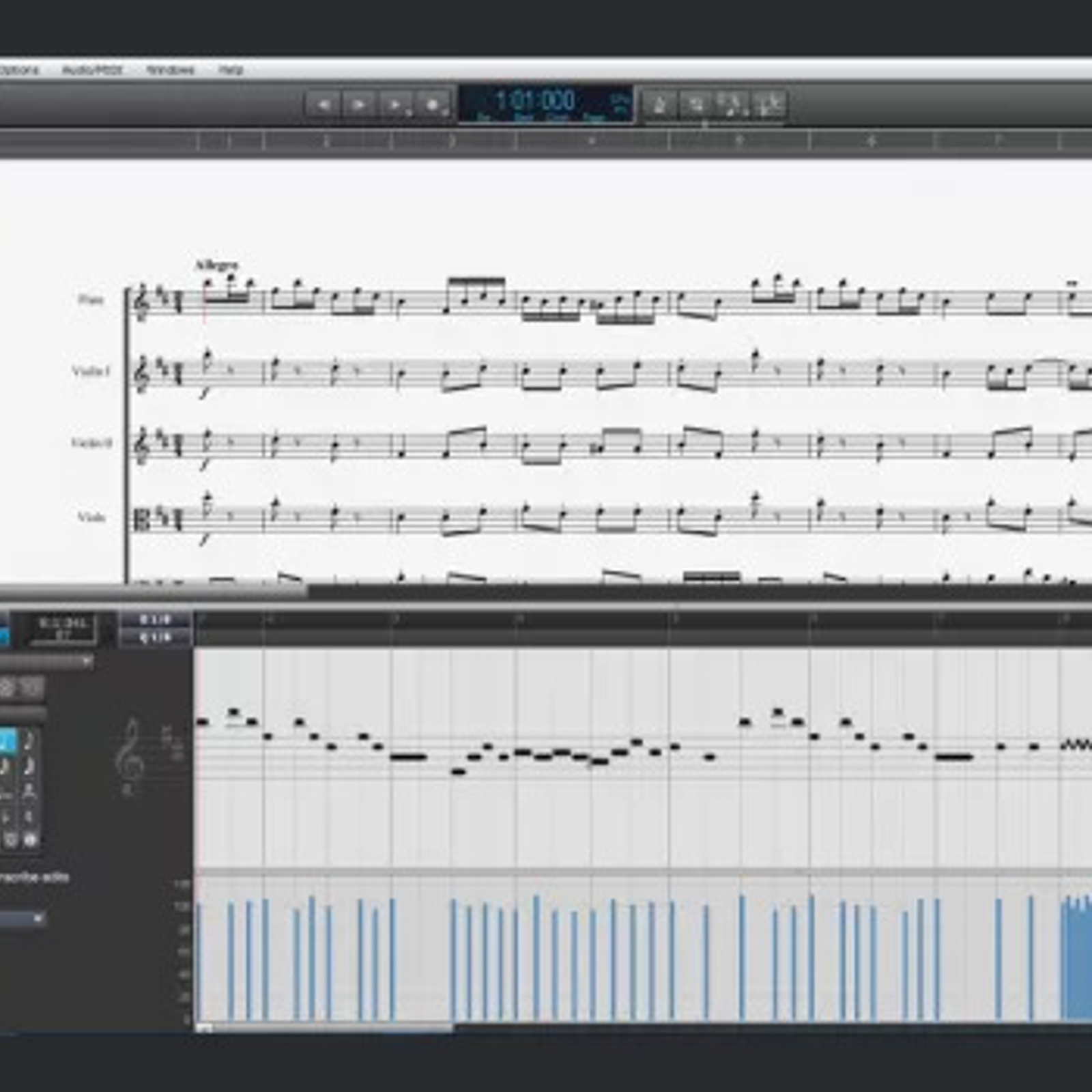Click the piano roll position readout

62,629
